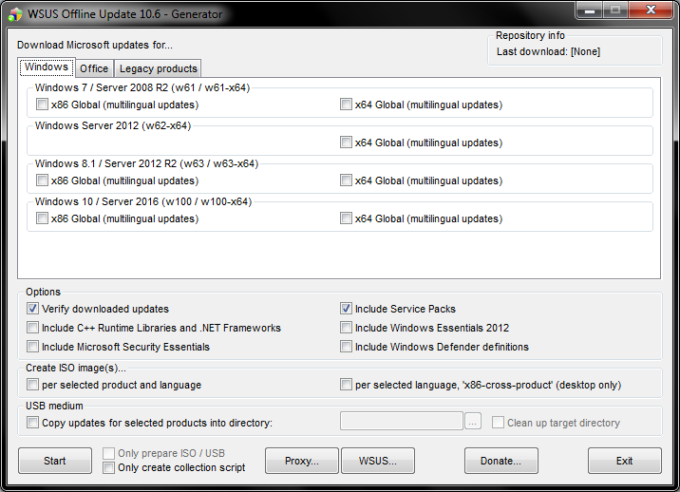The height and width of the screenshot is (492, 680).
Task: Select the Windows tab
Action: [46, 67]
